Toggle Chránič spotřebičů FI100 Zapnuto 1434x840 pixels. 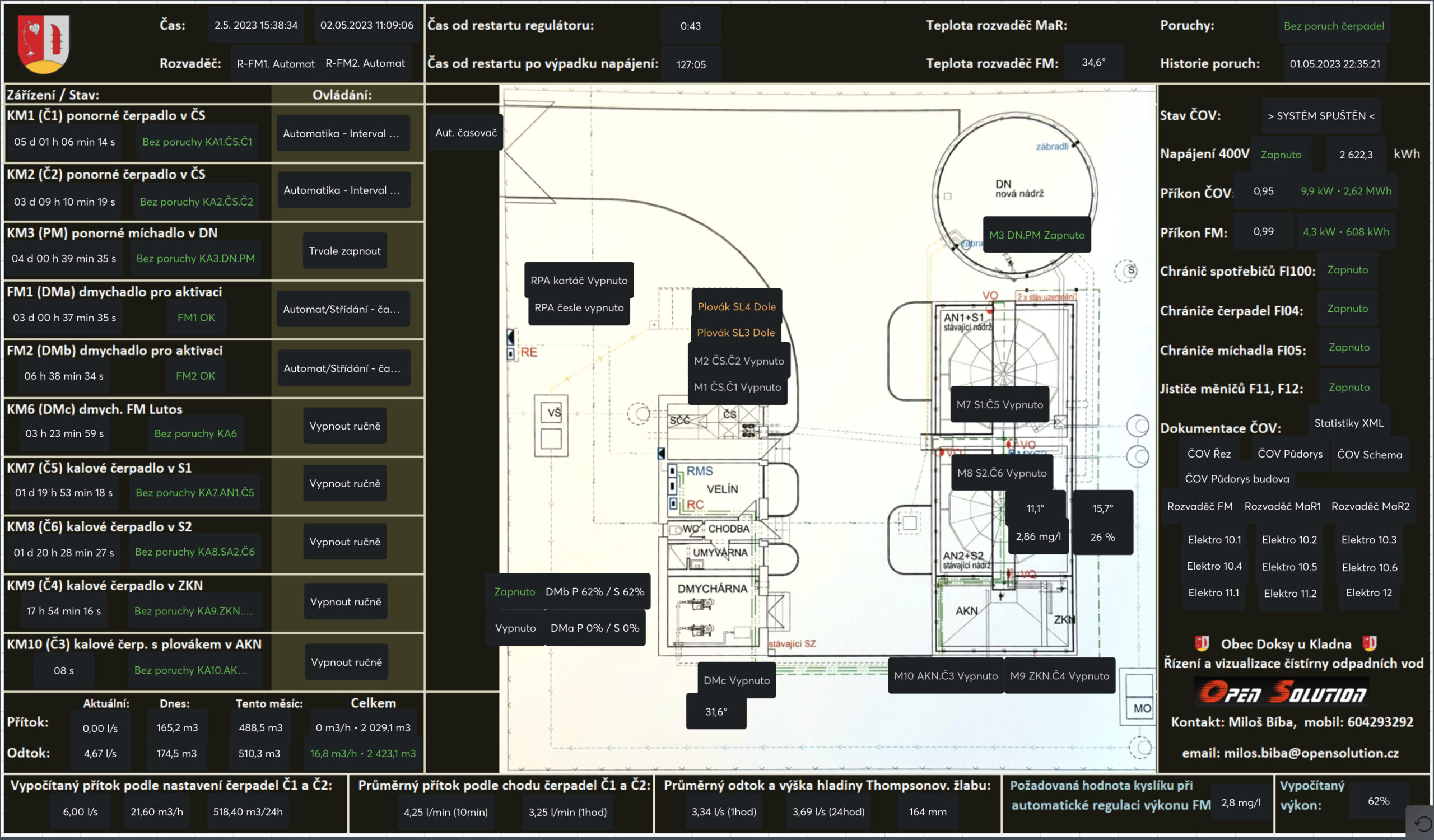(1347, 270)
